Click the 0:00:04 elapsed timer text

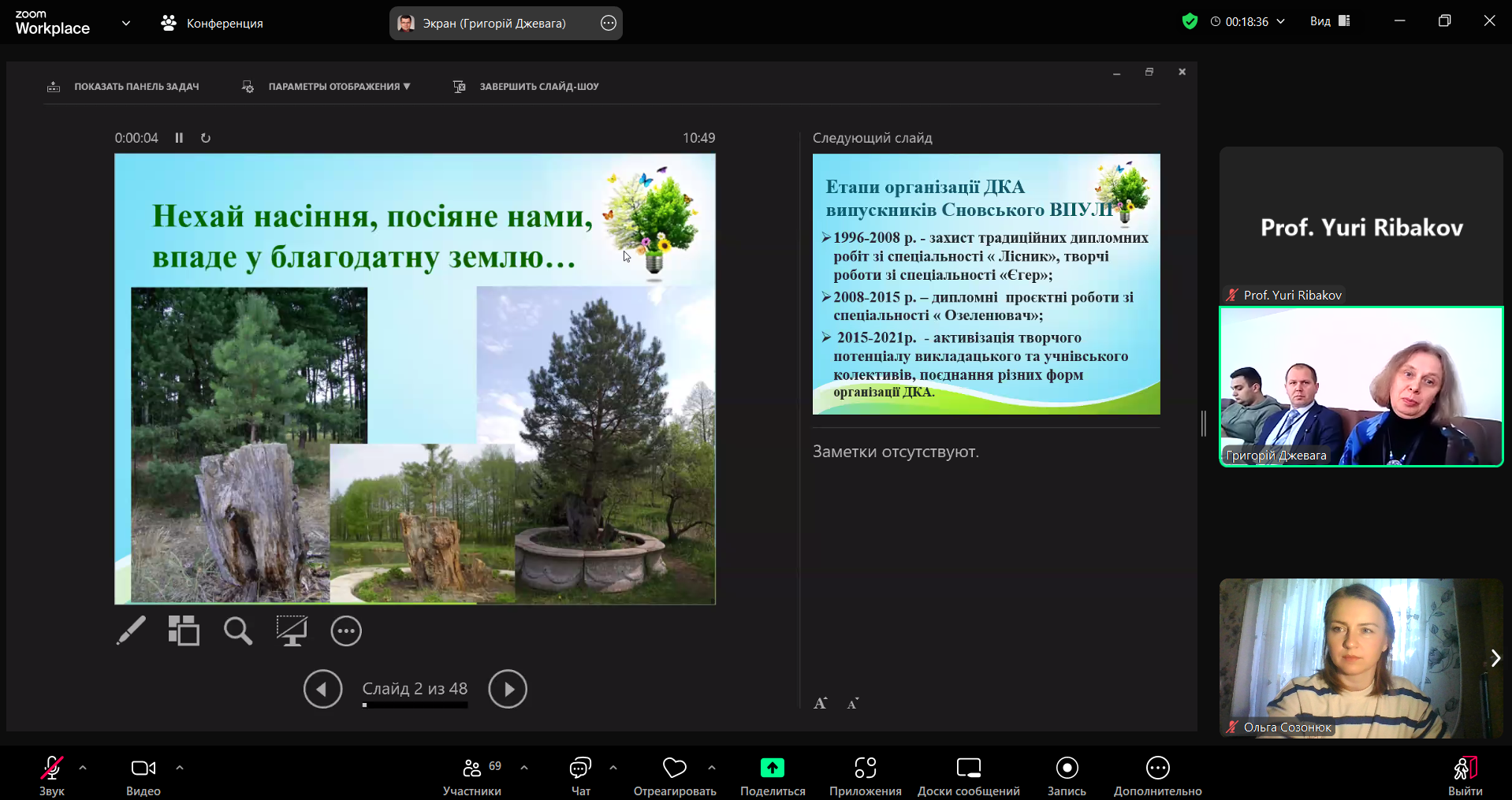[x=136, y=138]
